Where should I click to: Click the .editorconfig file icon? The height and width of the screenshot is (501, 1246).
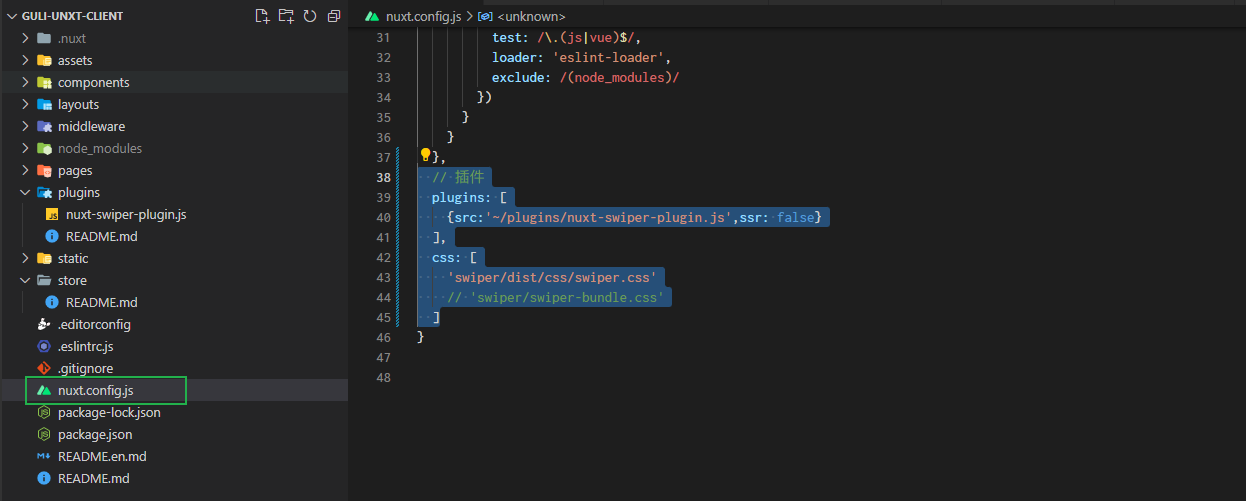click(44, 324)
